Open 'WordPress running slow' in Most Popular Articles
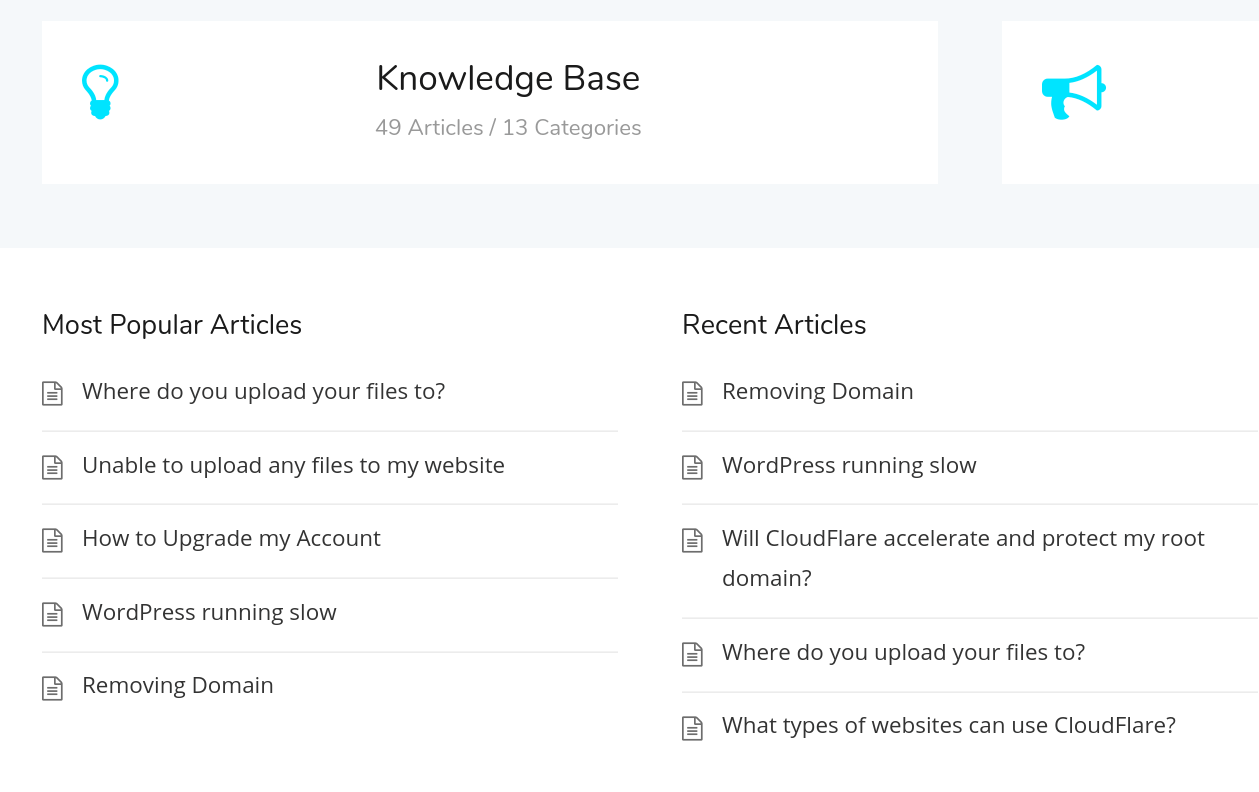Screen dimensions: 1259x792 [209, 612]
